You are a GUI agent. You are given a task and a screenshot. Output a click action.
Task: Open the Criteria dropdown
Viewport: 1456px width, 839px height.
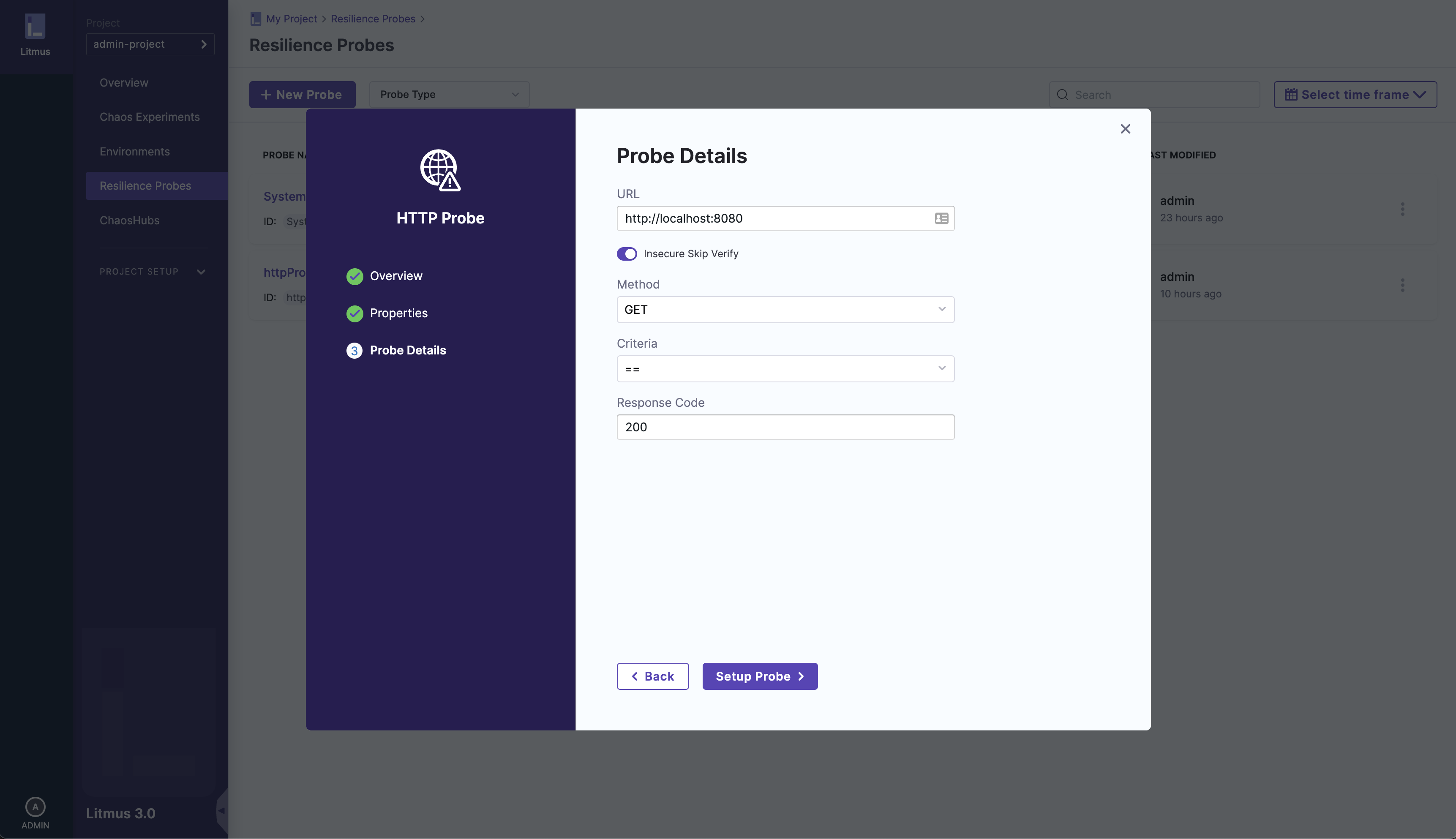785,369
